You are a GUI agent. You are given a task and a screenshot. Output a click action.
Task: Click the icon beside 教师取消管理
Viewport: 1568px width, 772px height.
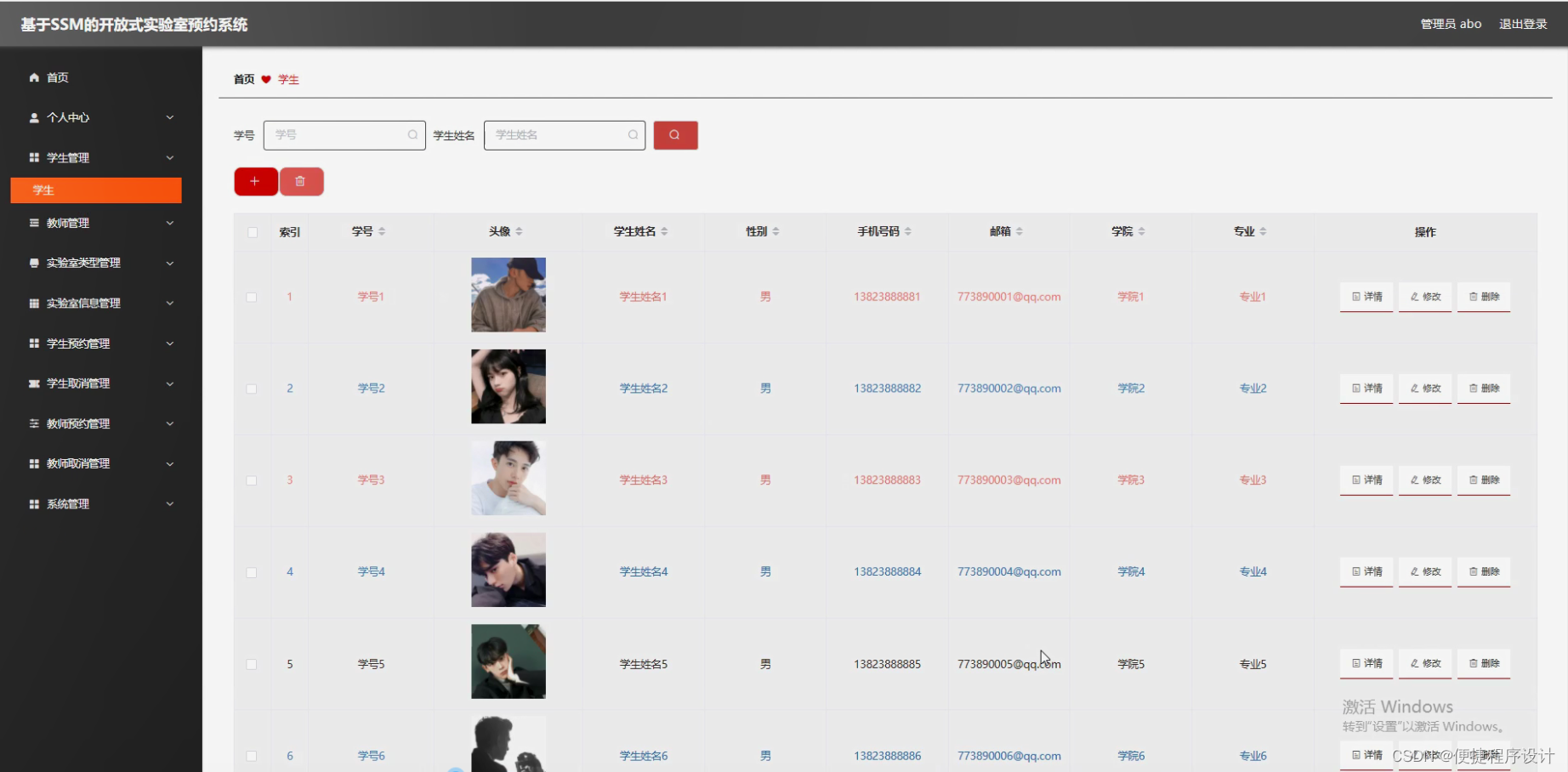tap(34, 463)
